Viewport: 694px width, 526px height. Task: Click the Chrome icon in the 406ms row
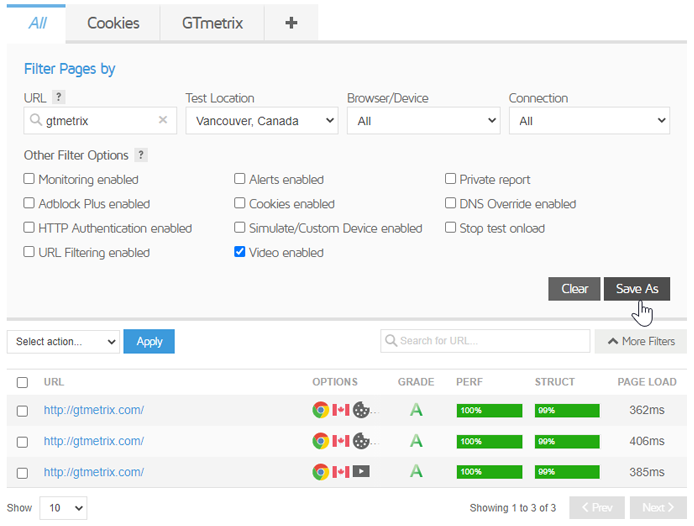click(320, 441)
